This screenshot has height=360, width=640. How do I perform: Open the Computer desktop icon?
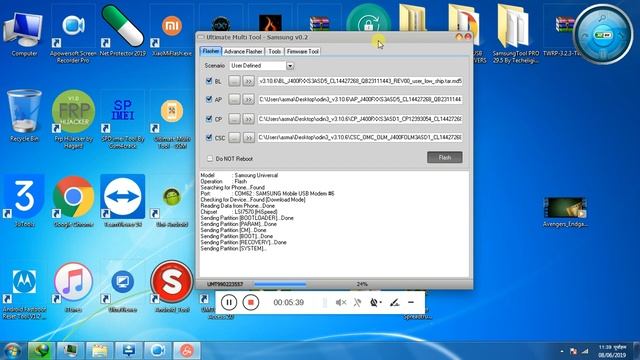coord(24,34)
